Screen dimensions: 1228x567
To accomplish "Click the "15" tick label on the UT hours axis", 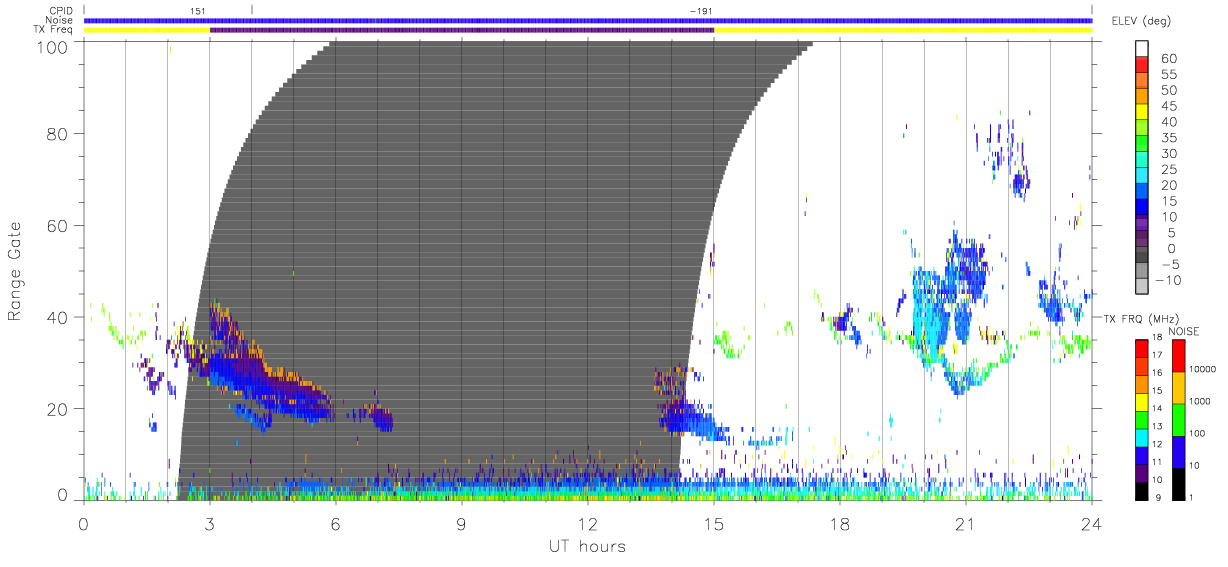I will pos(713,523).
